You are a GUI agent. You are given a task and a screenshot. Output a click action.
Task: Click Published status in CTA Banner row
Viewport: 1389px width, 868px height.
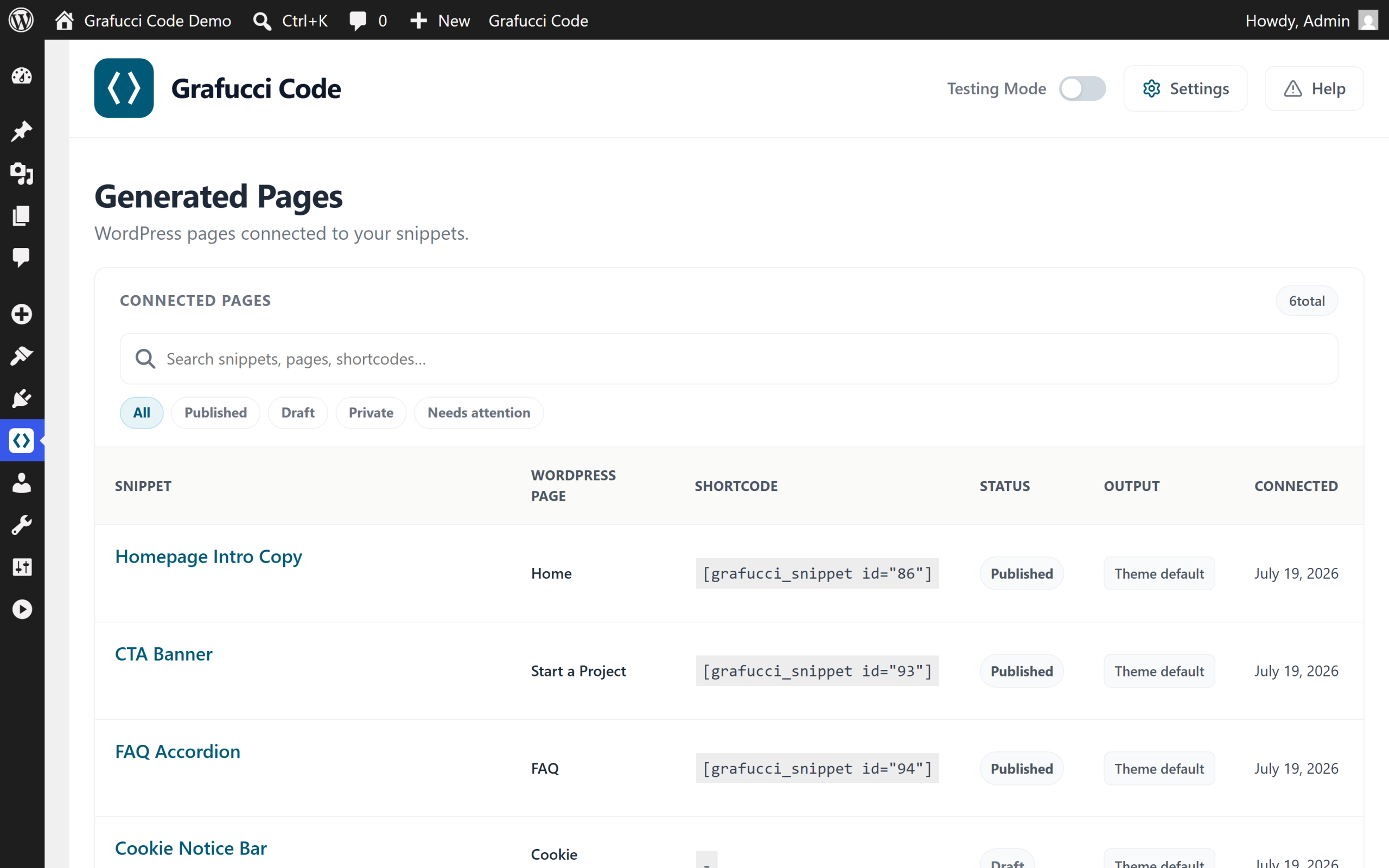[1022, 671]
